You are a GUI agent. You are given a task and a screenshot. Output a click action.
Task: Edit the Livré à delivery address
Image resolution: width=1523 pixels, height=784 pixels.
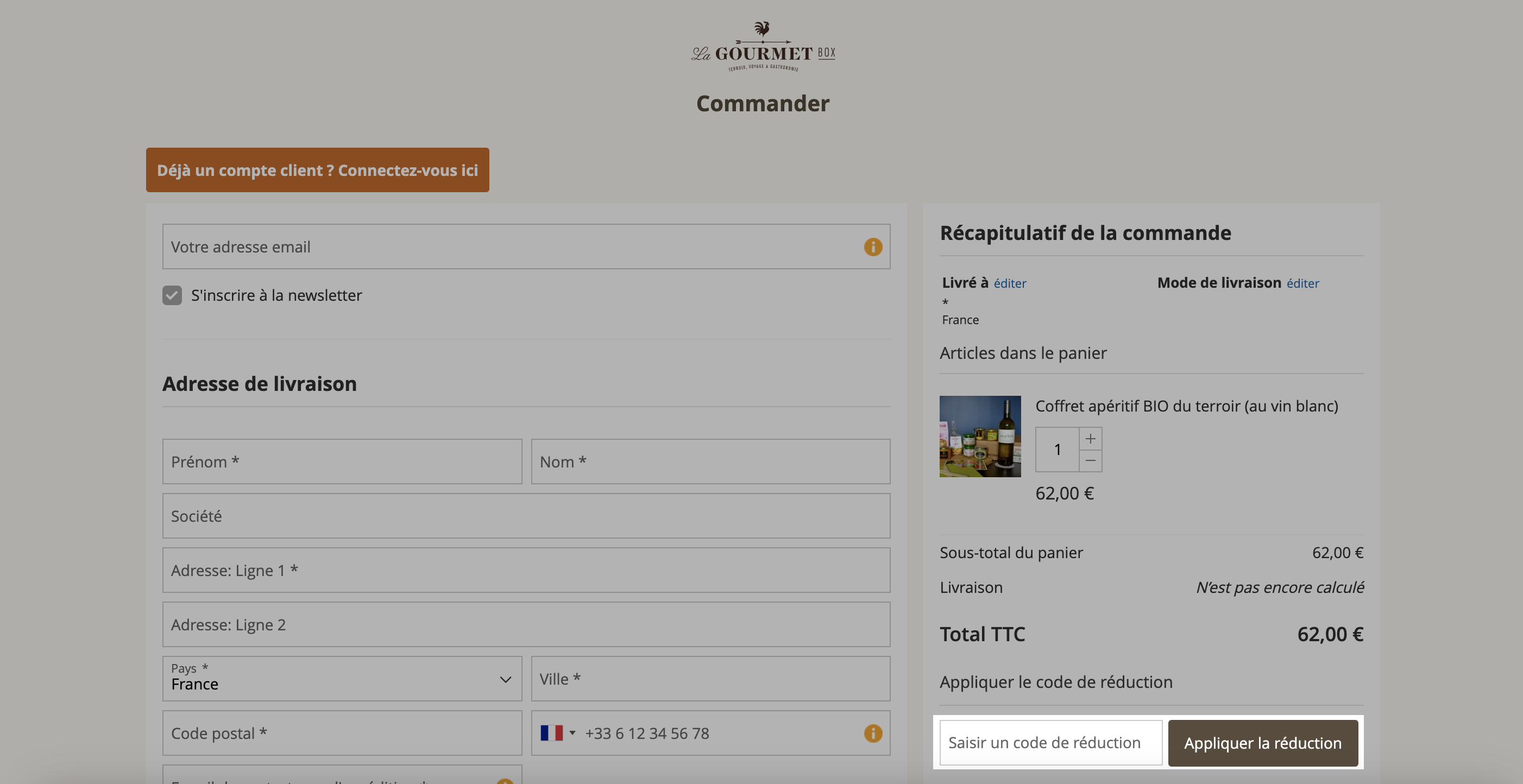pyautogui.click(x=1010, y=283)
